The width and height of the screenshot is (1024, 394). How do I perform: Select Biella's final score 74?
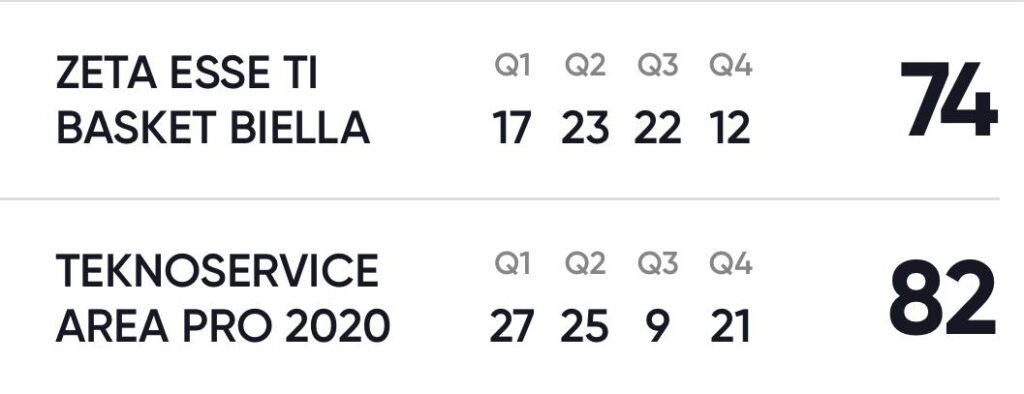point(949,99)
